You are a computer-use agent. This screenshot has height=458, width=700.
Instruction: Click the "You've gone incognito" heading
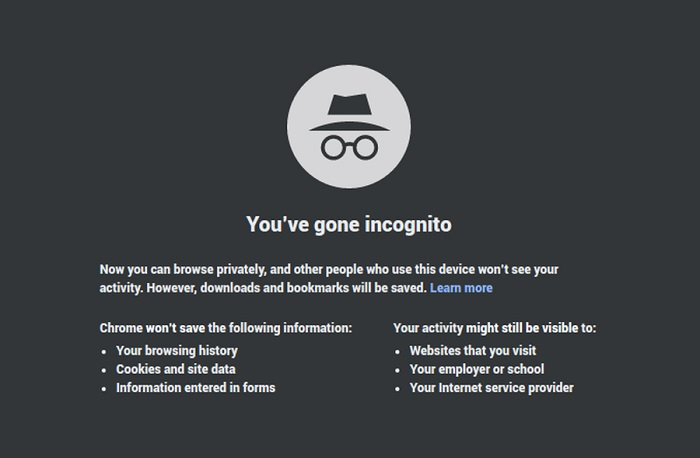349,224
